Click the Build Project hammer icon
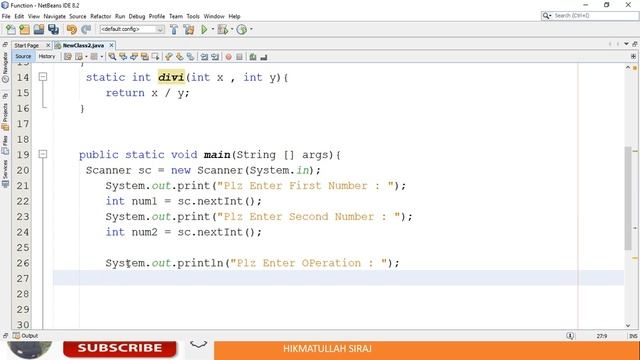640x360 pixels. click(x=174, y=29)
